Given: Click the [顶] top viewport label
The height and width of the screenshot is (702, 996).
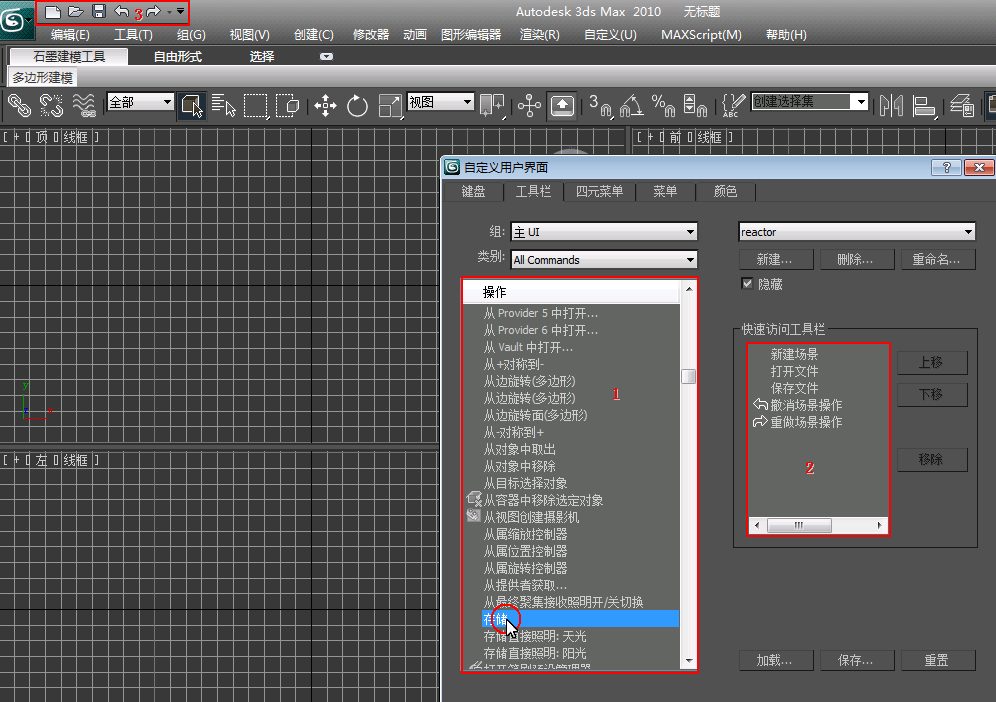Looking at the screenshot, I should [42, 137].
